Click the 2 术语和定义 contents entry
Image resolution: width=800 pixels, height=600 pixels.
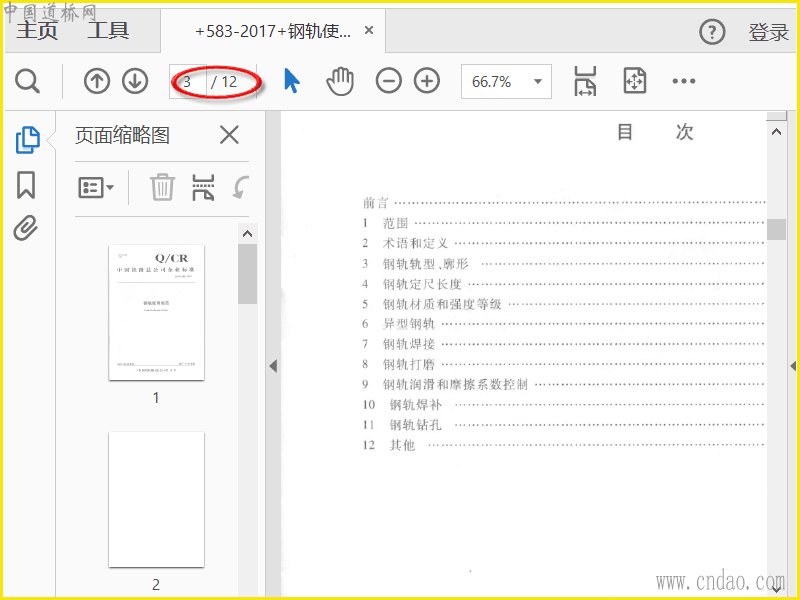tap(564, 243)
